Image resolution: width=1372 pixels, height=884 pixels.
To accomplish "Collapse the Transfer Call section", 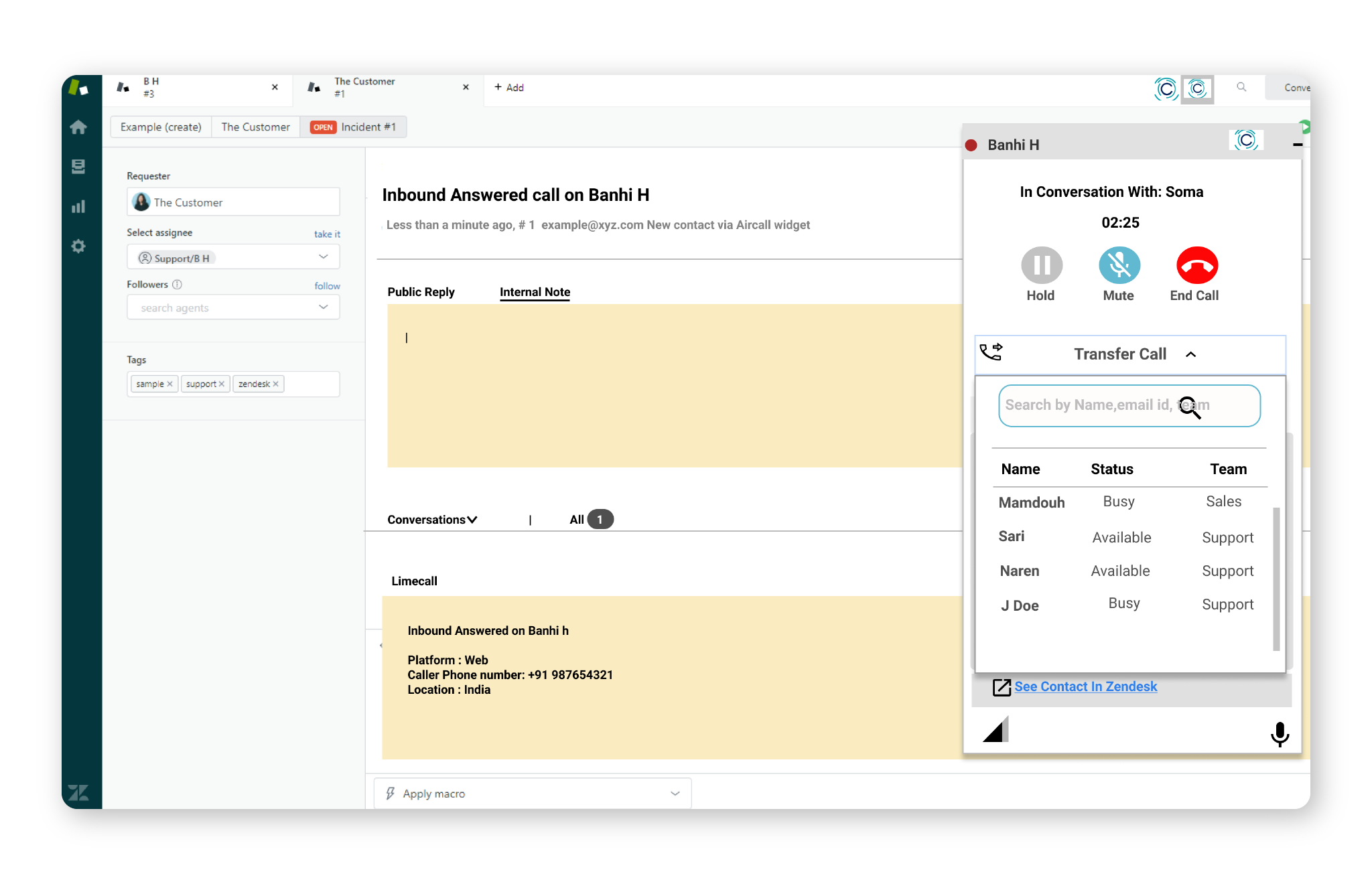I will click(1191, 354).
